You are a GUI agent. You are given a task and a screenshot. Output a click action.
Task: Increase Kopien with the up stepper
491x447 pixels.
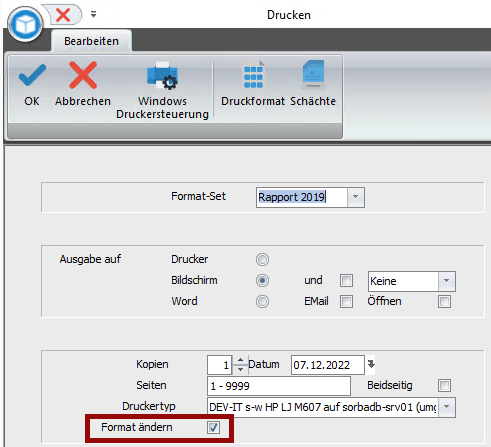[240, 360]
